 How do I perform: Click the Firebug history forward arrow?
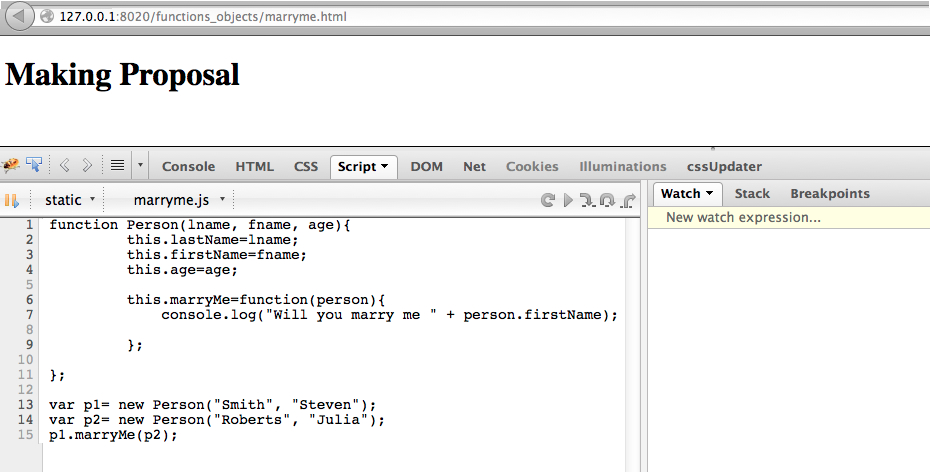click(x=87, y=166)
